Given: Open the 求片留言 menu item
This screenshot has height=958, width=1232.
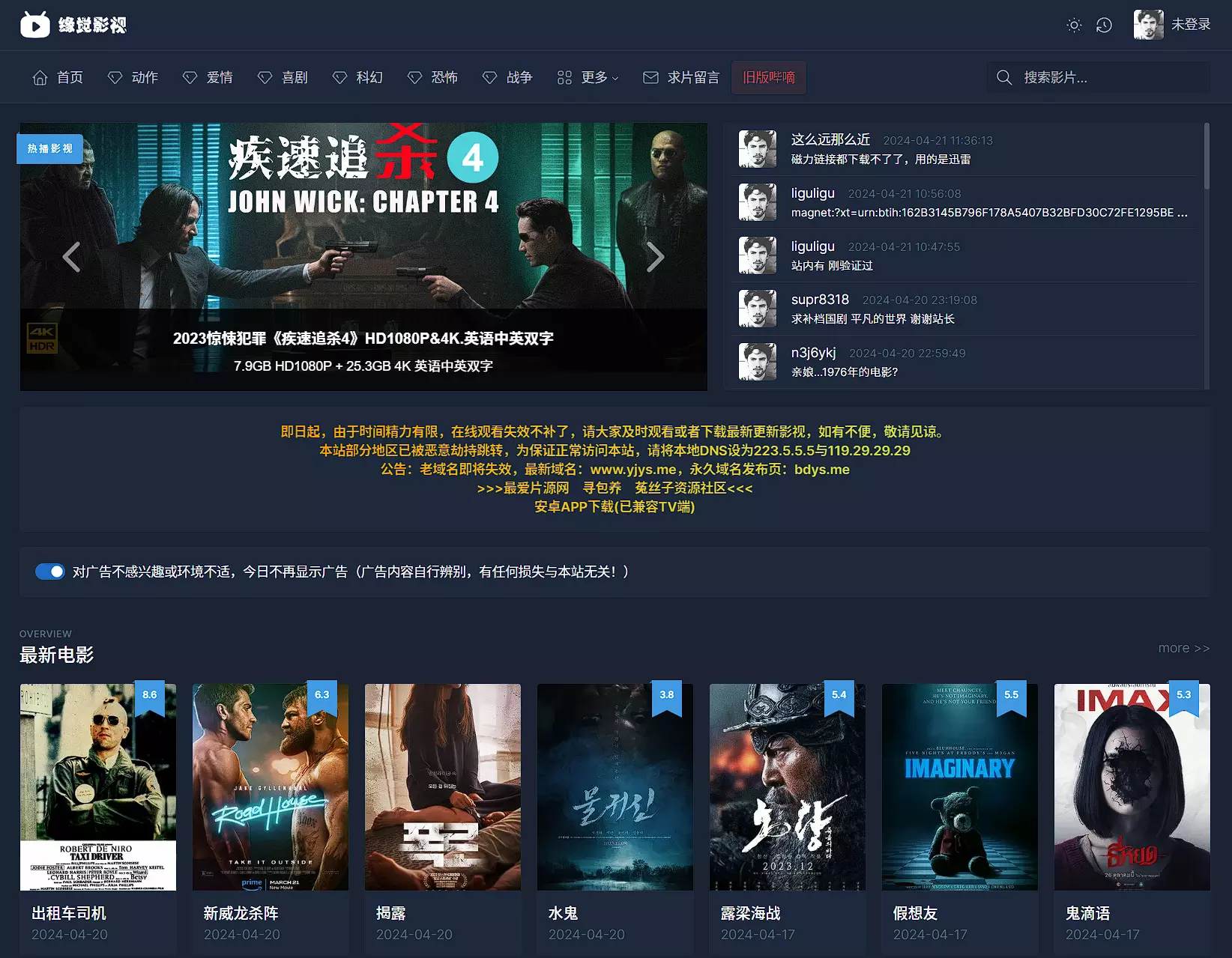Looking at the screenshot, I should [x=681, y=77].
